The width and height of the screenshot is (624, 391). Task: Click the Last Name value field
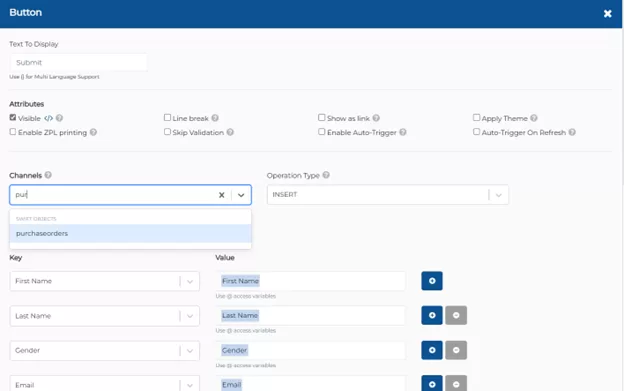click(310, 315)
